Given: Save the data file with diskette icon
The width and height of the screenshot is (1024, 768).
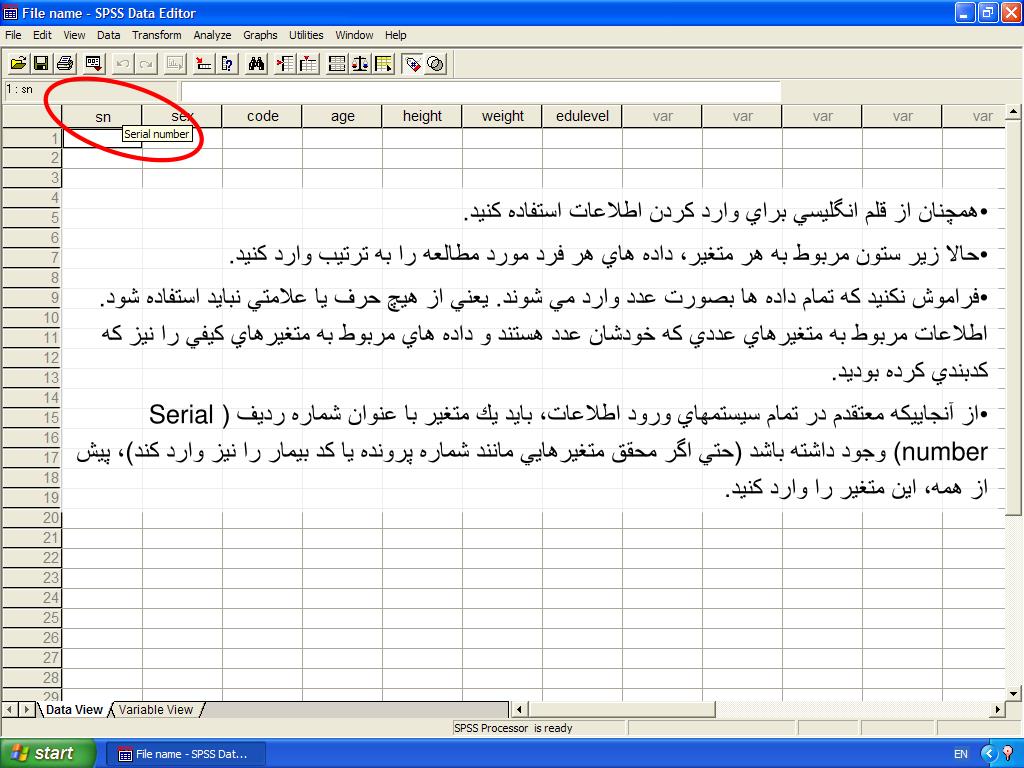Looking at the screenshot, I should (x=40, y=63).
